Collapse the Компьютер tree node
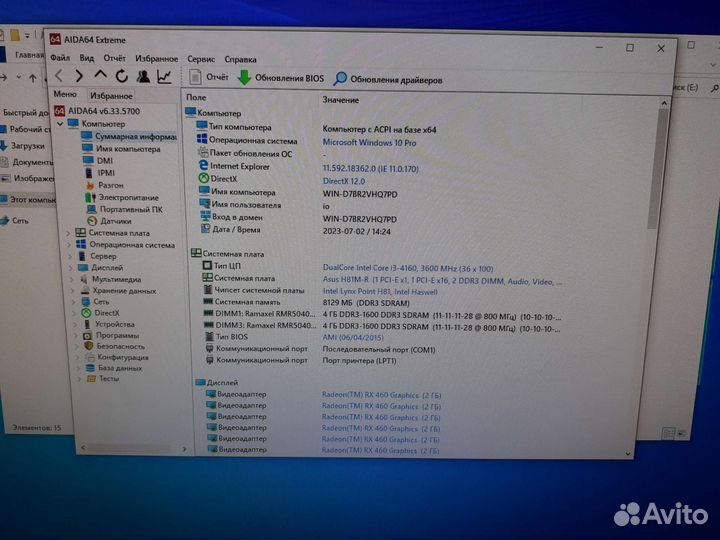Image resolution: width=720 pixels, height=540 pixels. 60,124
